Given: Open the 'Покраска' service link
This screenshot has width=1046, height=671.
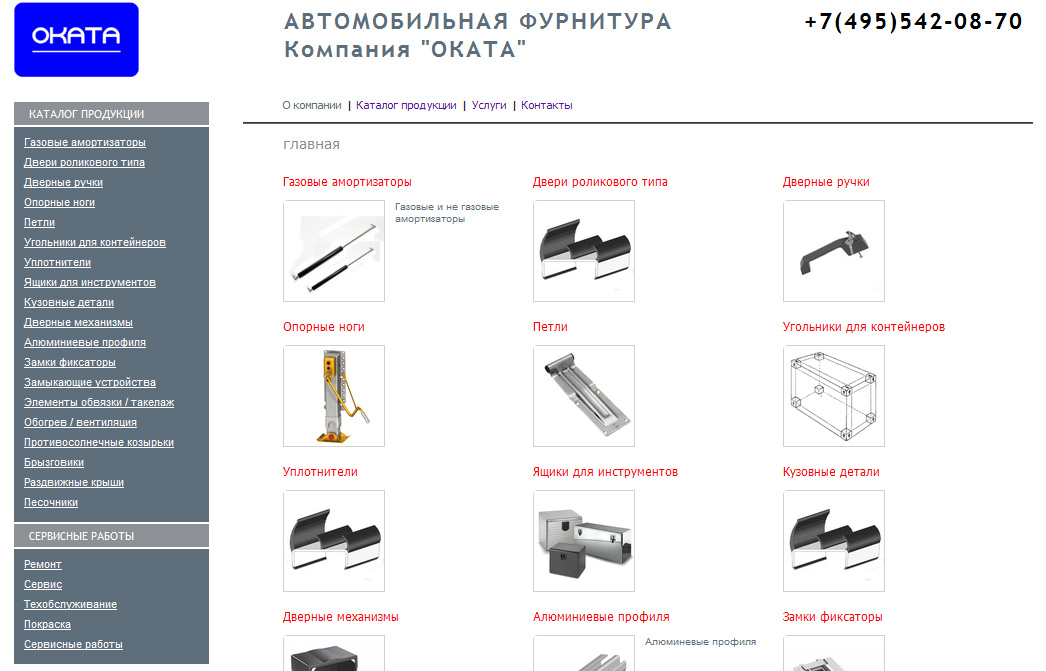Looking at the screenshot, I should pyautogui.click(x=47, y=624).
